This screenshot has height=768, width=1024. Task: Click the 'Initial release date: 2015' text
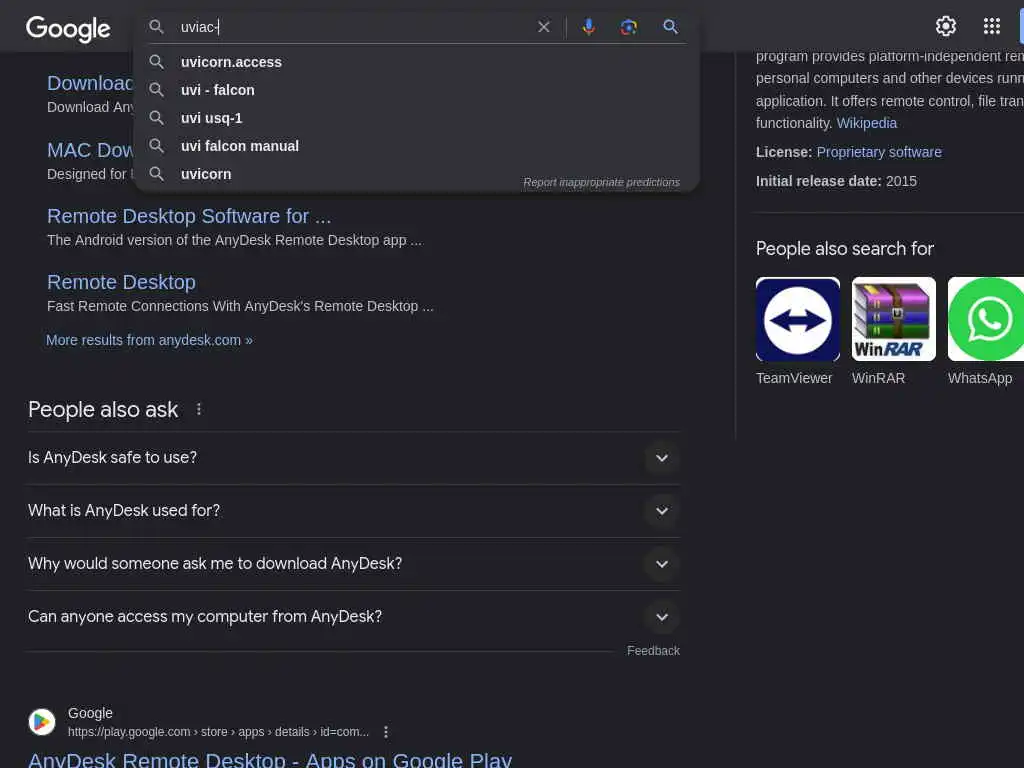[x=836, y=182]
